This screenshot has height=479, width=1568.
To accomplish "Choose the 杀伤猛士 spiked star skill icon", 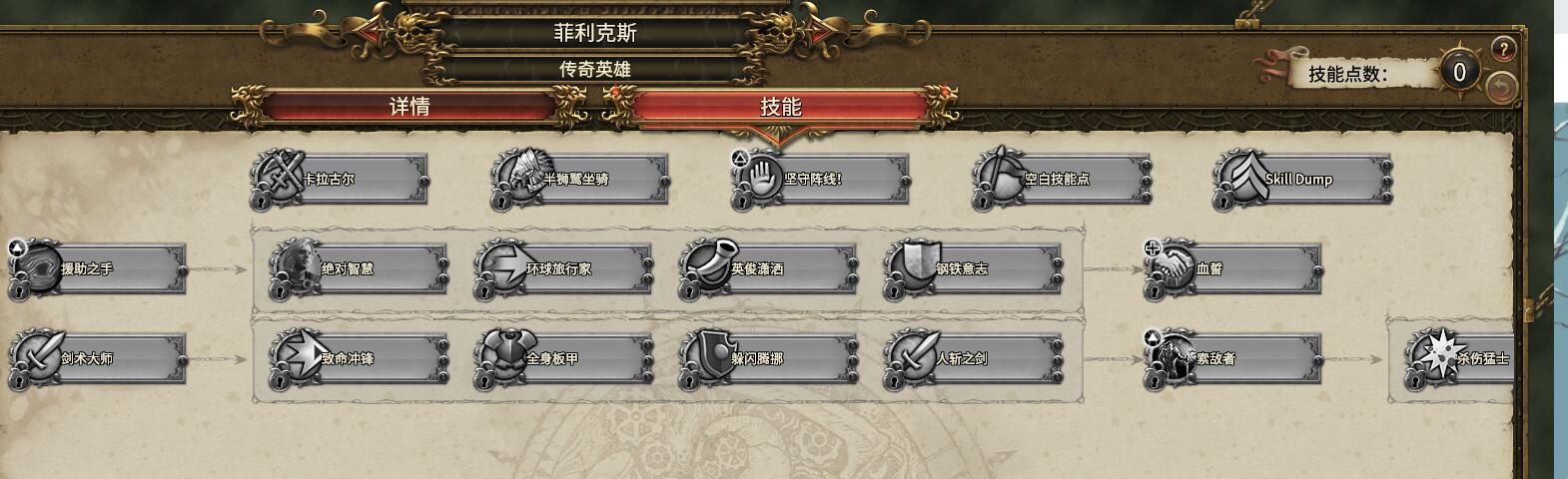I will click(1433, 355).
